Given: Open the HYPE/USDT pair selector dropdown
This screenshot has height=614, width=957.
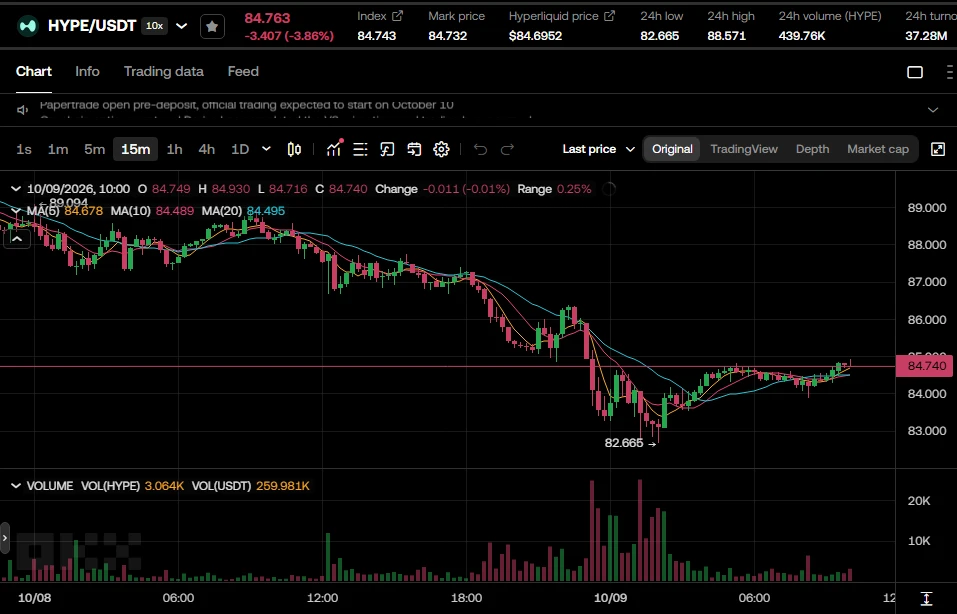Looking at the screenshot, I should coord(181,26).
